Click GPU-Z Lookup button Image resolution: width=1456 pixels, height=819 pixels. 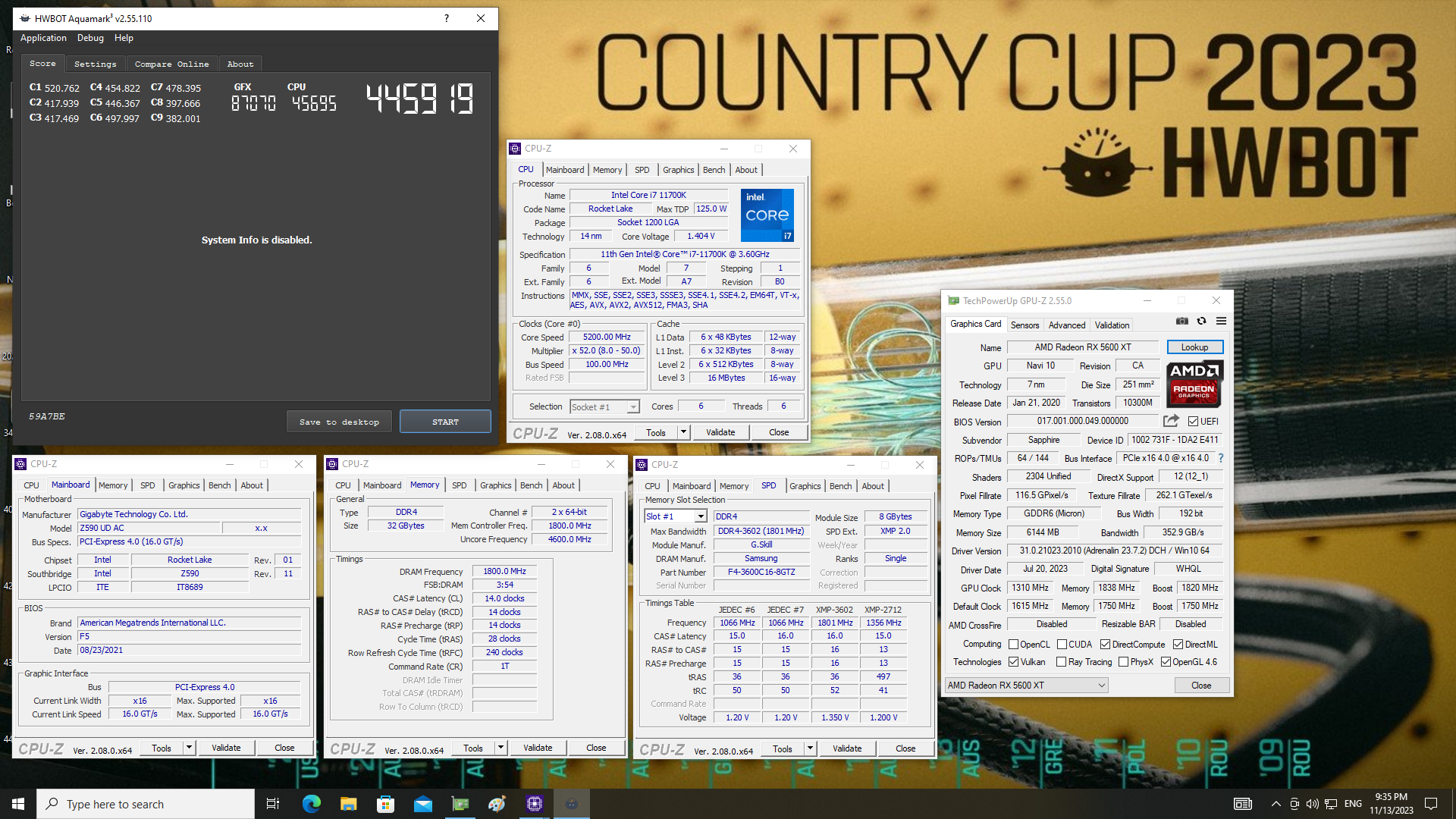pyautogui.click(x=1194, y=347)
